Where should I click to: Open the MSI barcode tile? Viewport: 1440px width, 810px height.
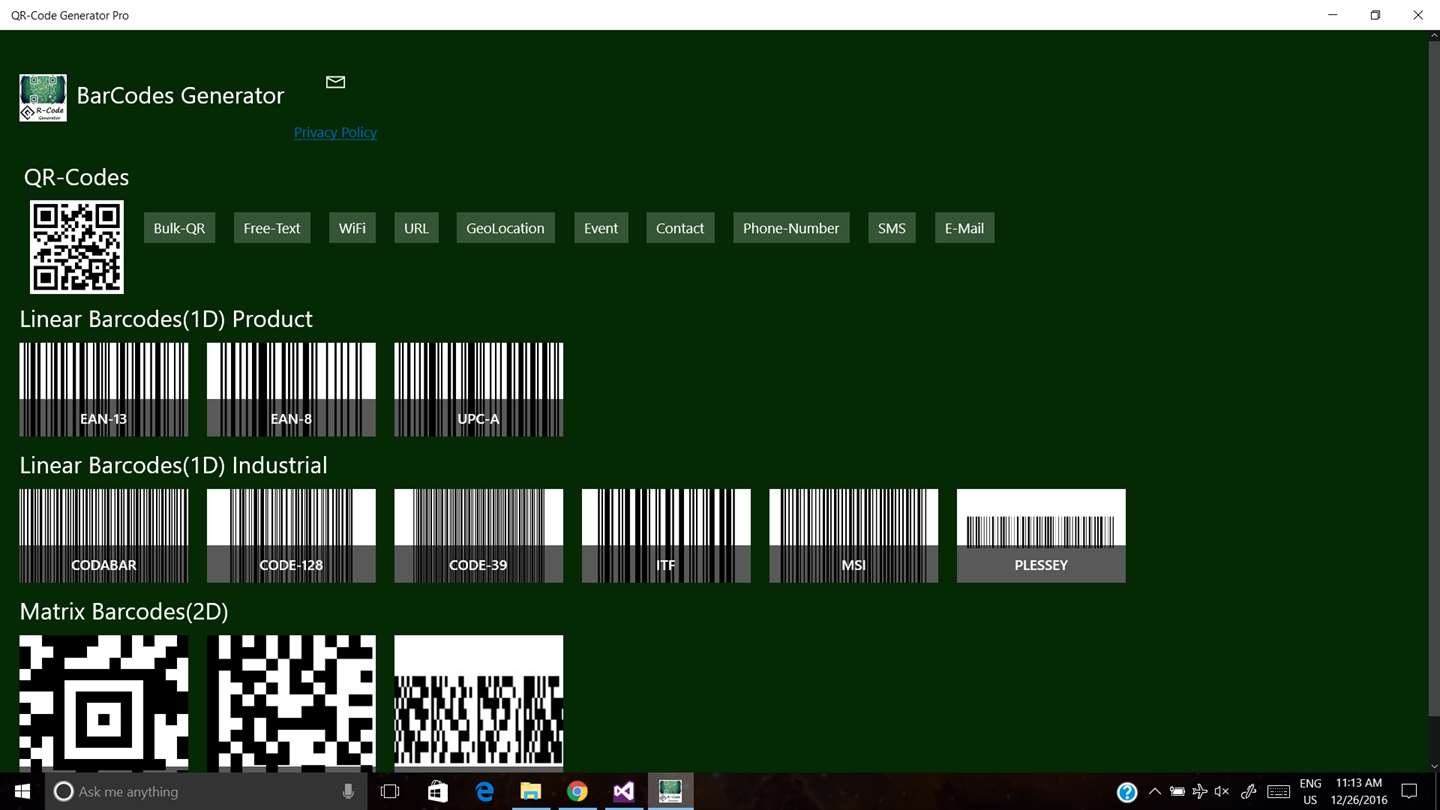tap(854, 535)
